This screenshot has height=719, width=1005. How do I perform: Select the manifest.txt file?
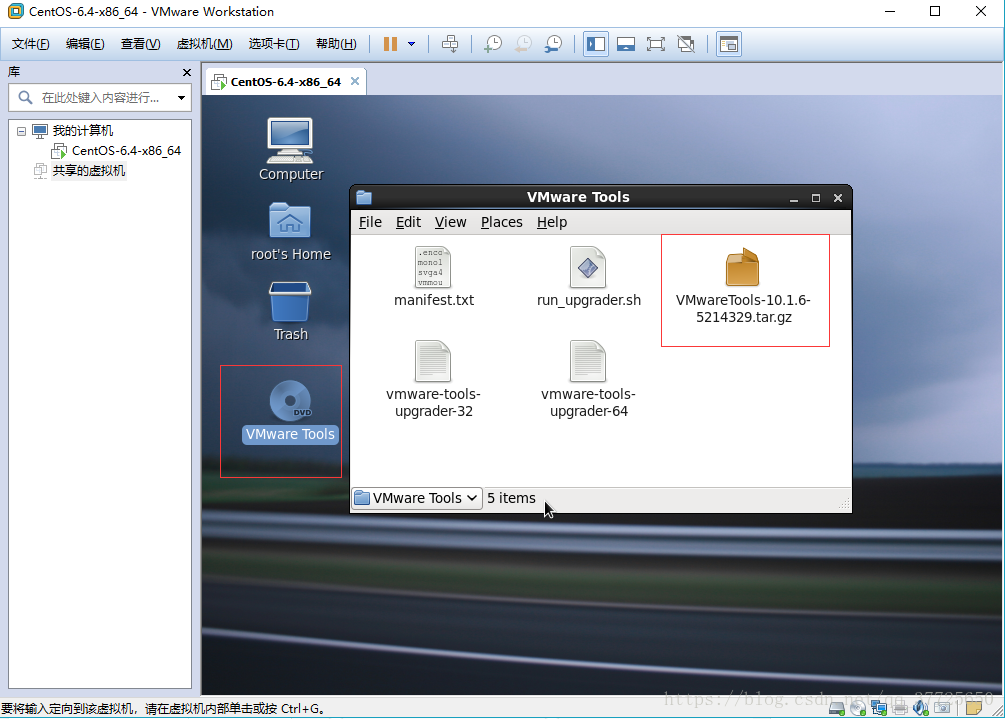[x=434, y=277]
